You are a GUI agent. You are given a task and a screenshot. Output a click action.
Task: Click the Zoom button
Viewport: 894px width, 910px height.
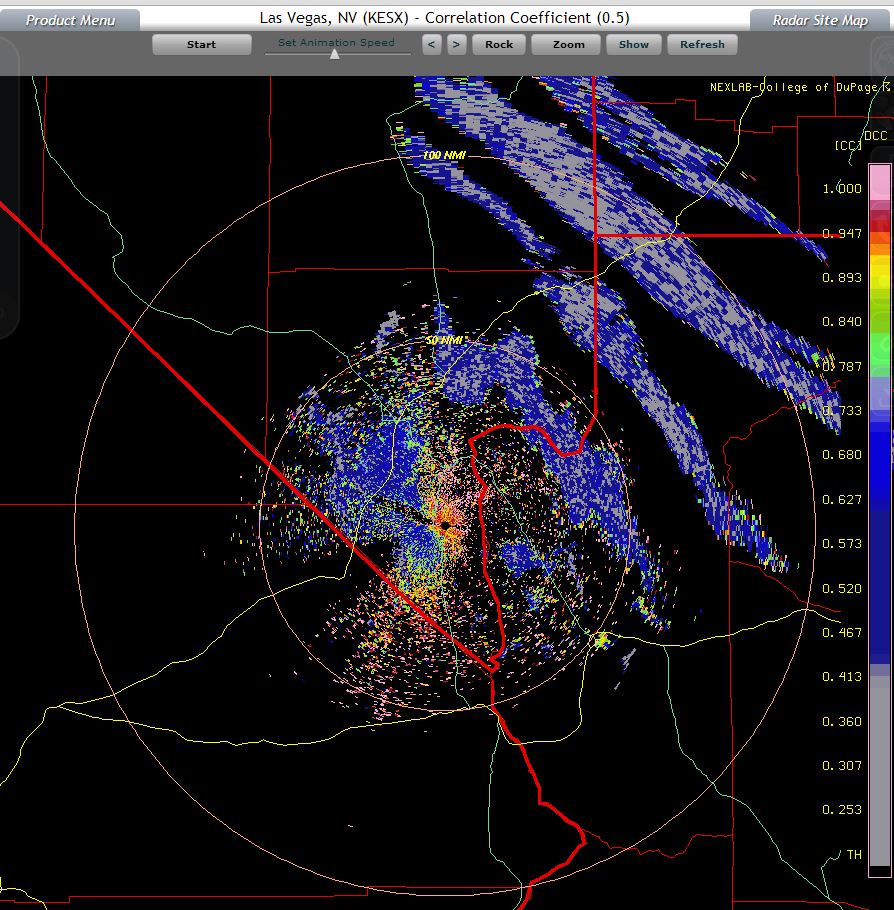[x=568, y=44]
